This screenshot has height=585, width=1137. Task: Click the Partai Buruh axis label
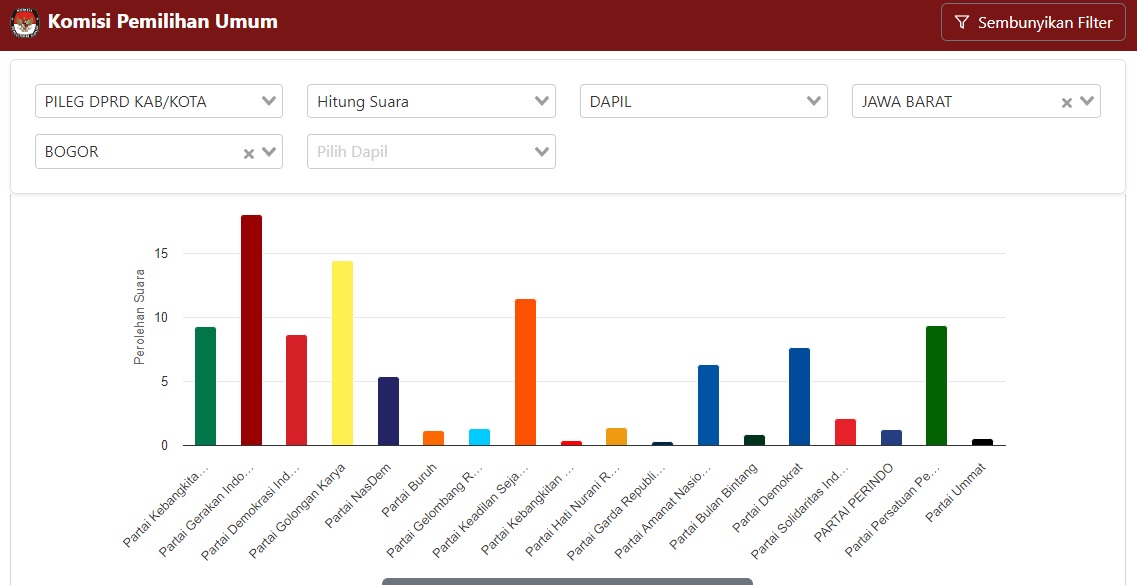(410, 488)
